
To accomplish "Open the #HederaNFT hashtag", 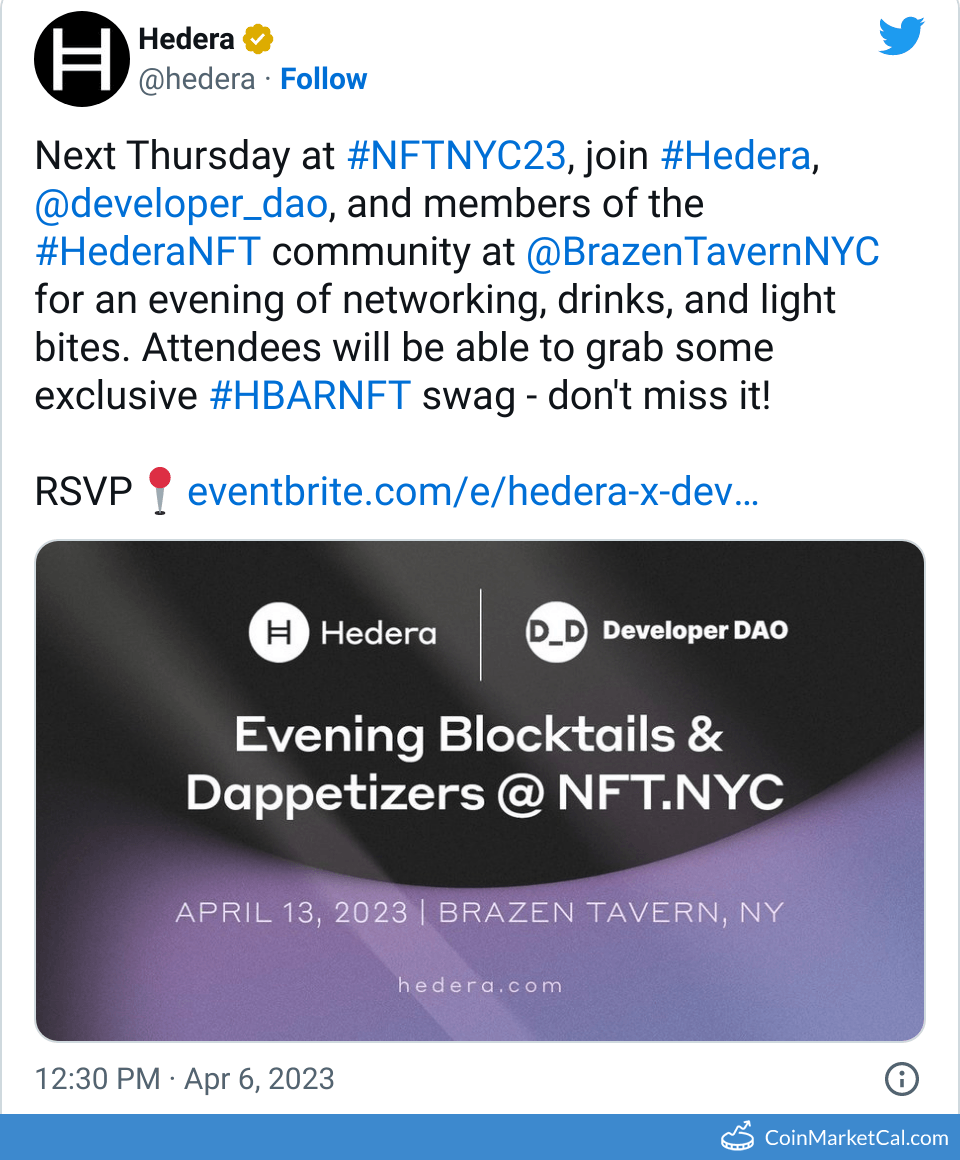I will (x=148, y=252).
